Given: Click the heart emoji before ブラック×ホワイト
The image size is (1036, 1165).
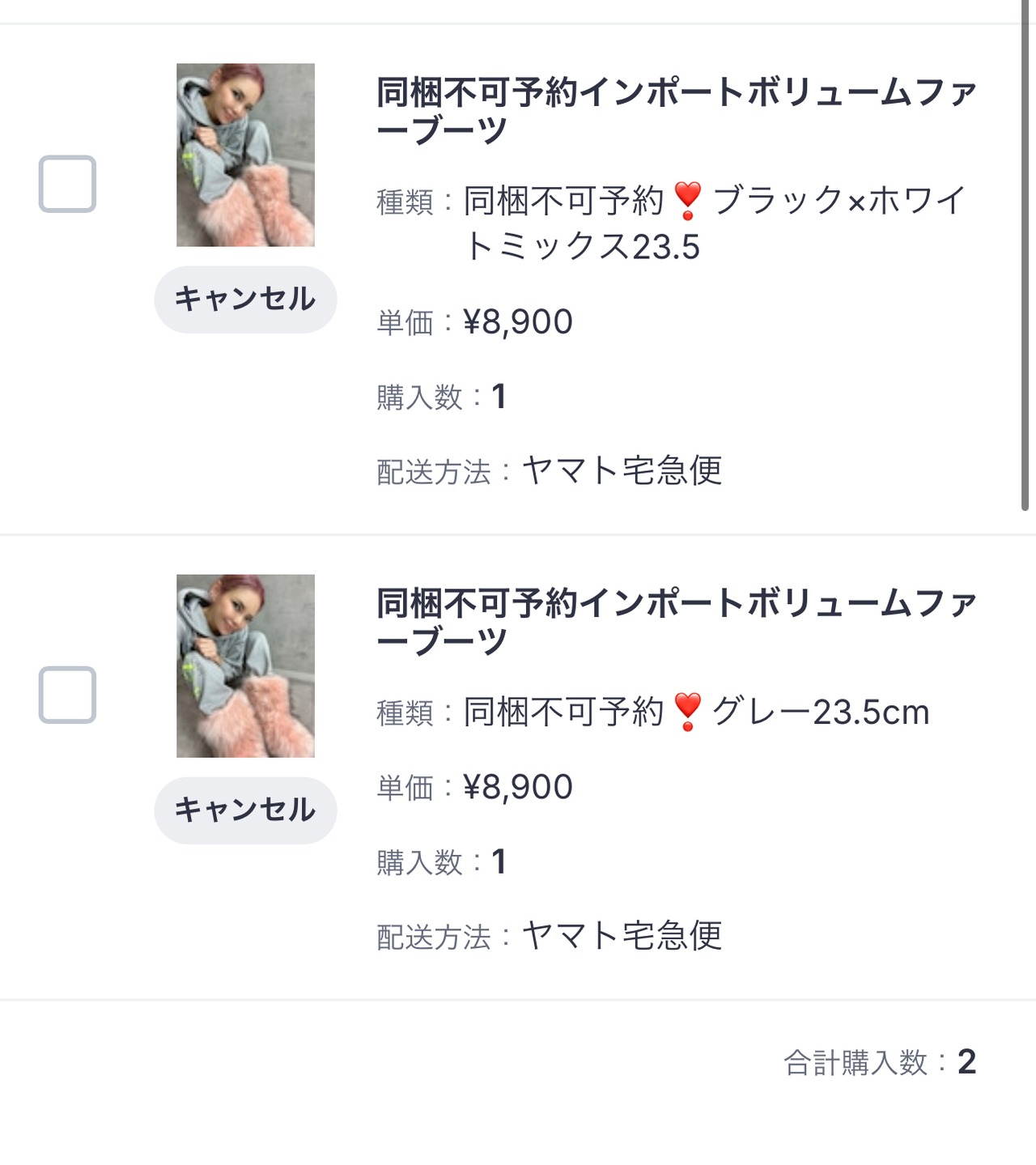Looking at the screenshot, I should click(687, 201).
